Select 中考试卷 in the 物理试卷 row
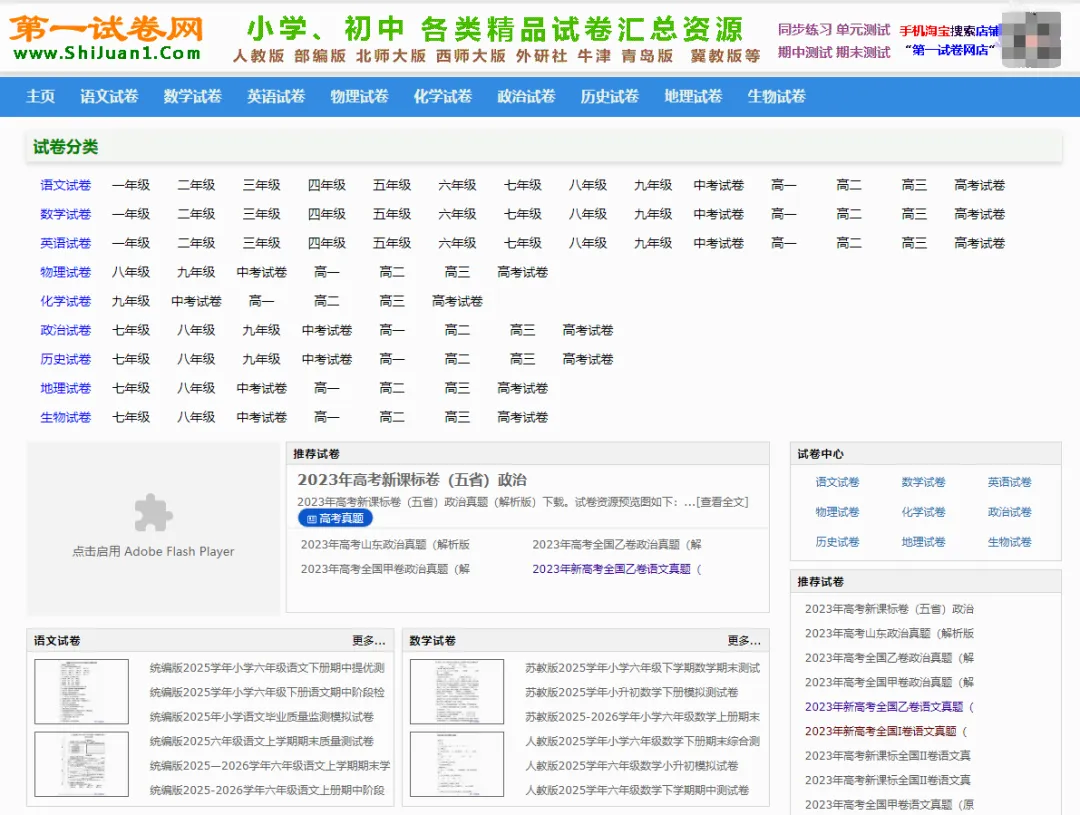 tap(262, 272)
